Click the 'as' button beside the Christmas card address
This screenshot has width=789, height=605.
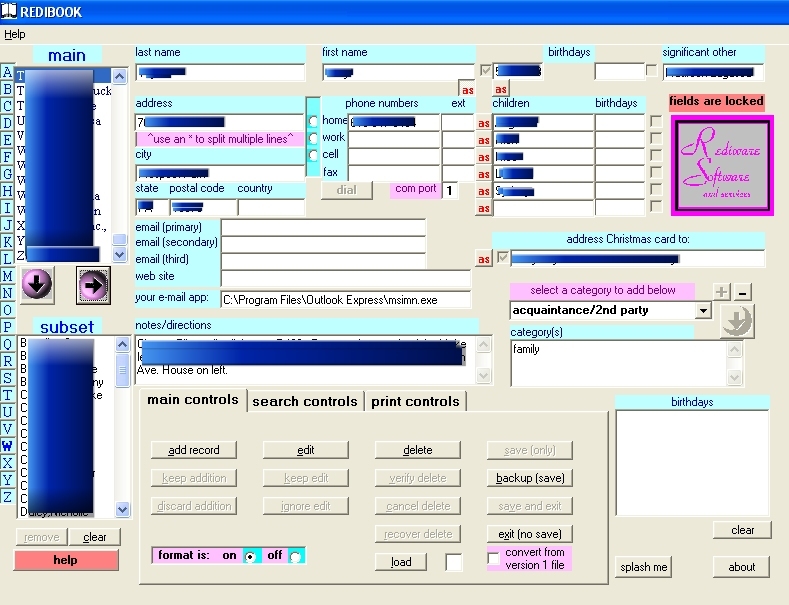point(484,259)
